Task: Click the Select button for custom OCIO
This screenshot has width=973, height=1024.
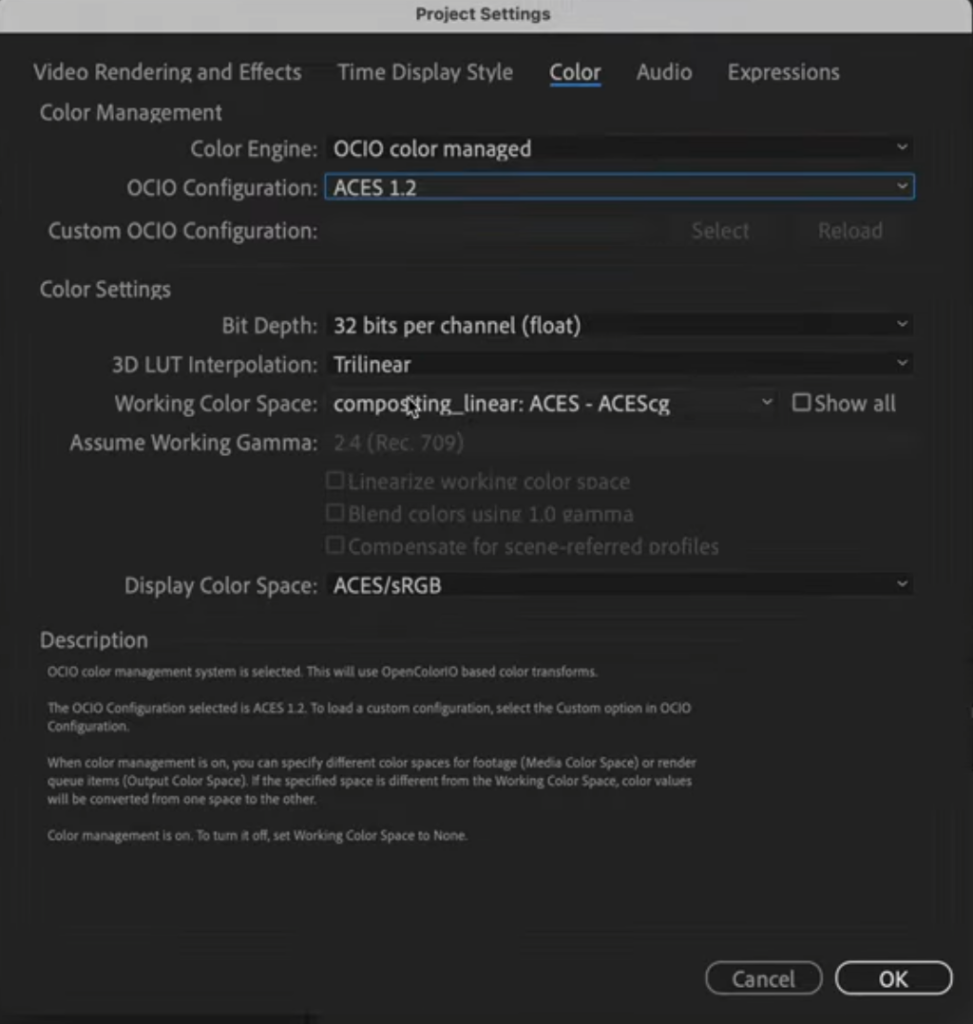Action: [x=720, y=231]
